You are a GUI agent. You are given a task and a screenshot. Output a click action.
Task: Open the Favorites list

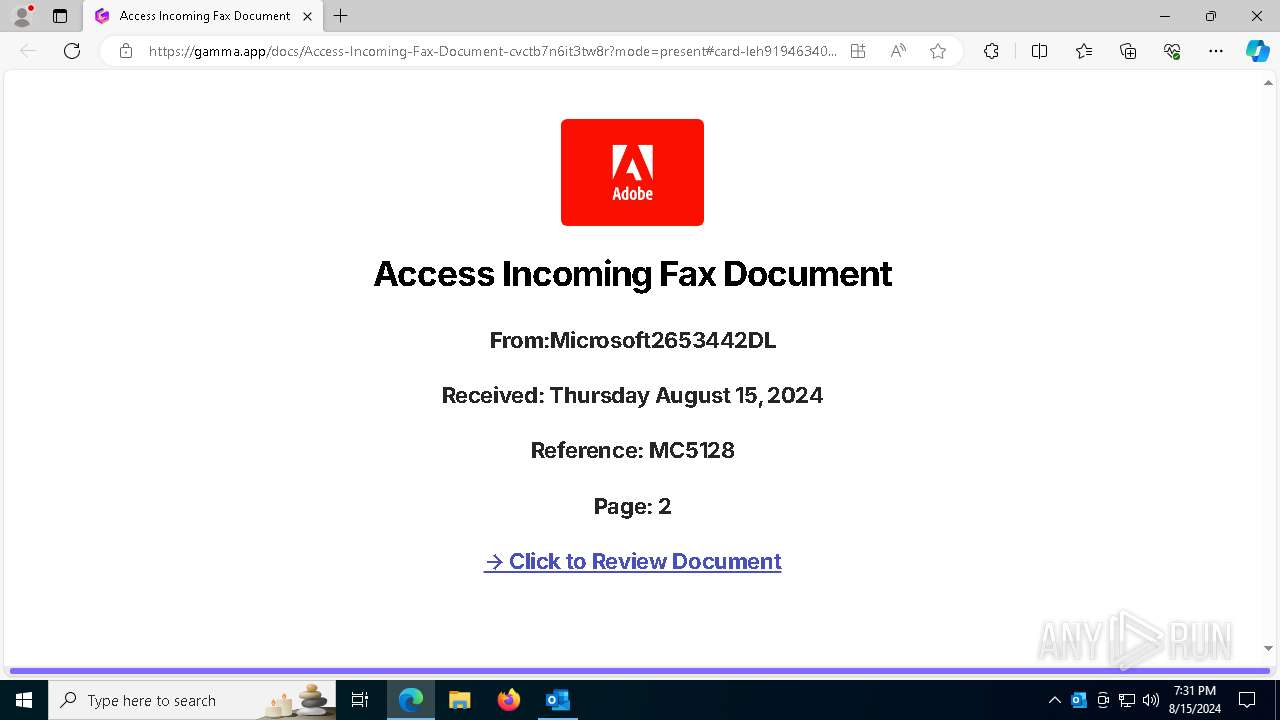pyautogui.click(x=1084, y=51)
